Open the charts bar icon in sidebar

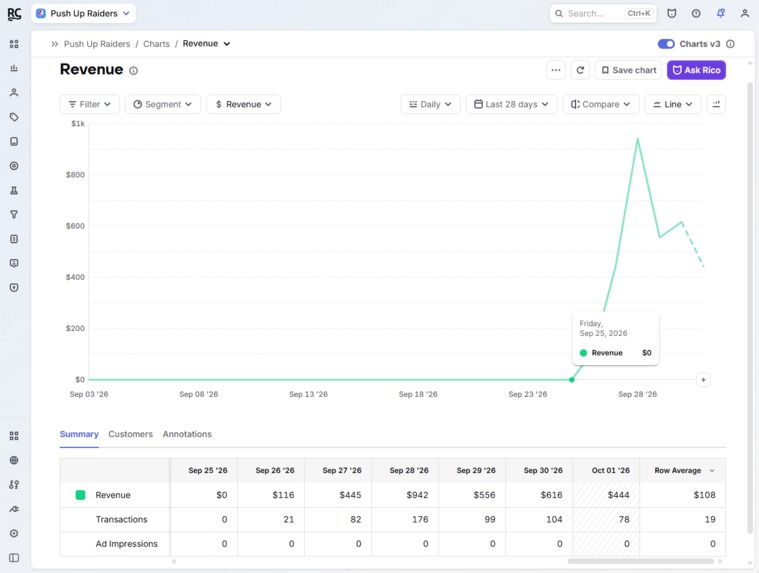14,68
